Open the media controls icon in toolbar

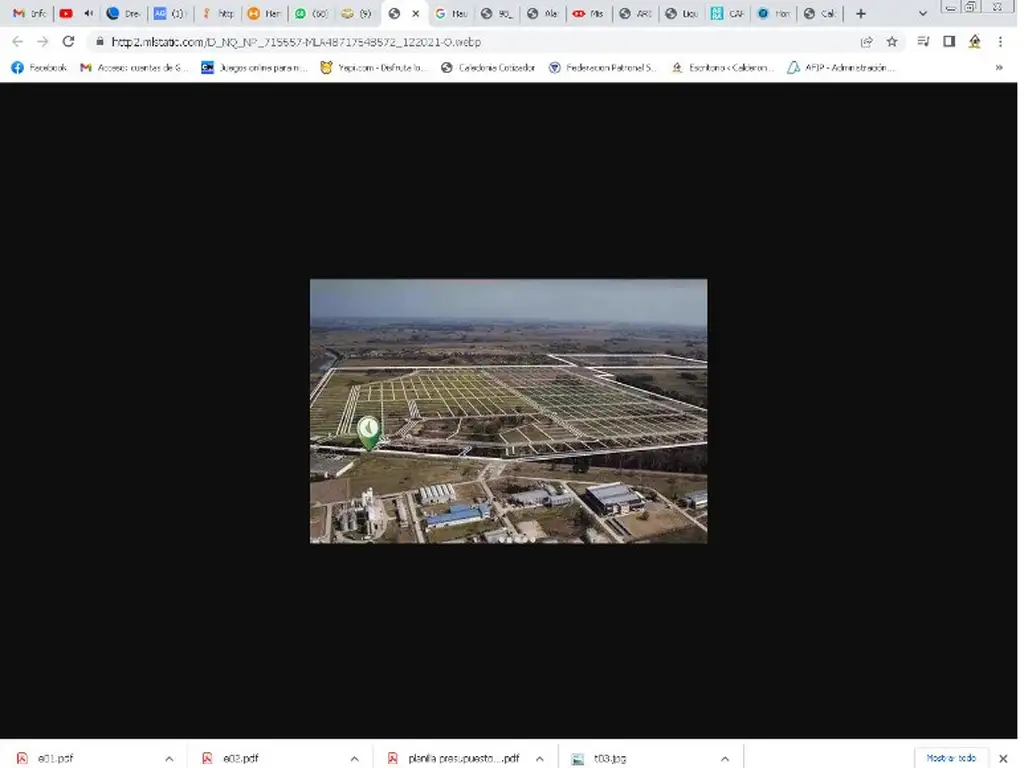[923, 42]
